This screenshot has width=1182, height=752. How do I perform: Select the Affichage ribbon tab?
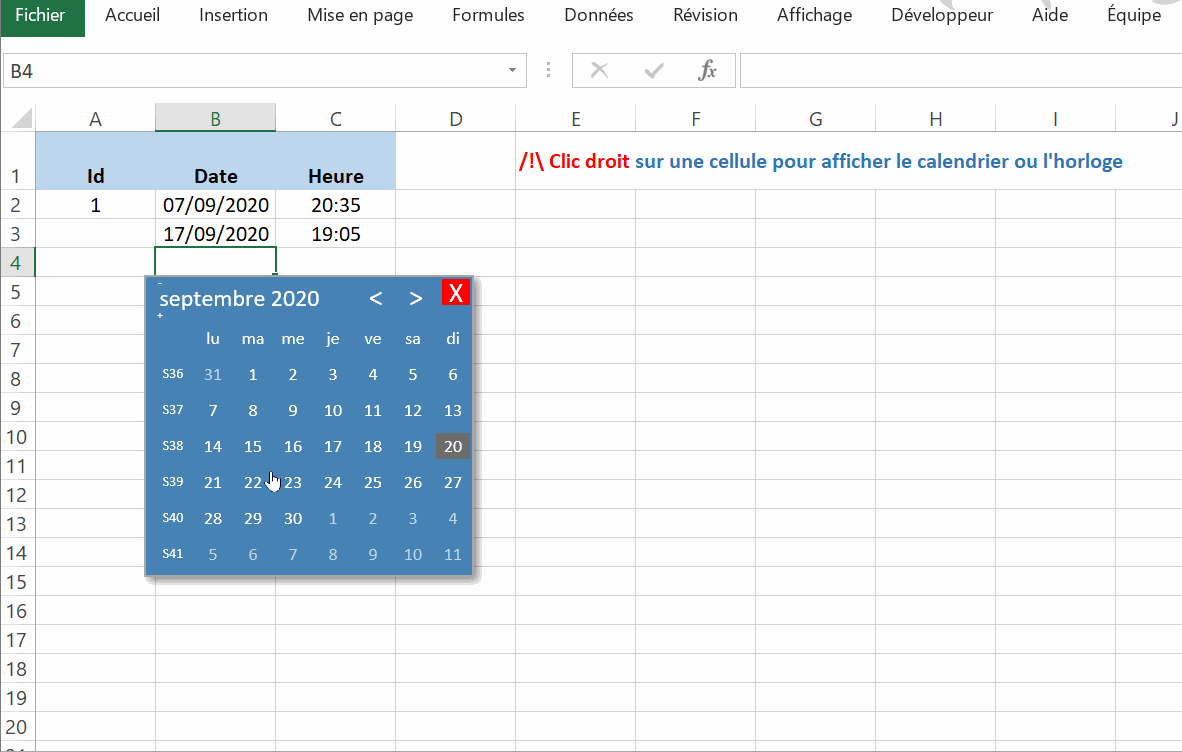814,15
